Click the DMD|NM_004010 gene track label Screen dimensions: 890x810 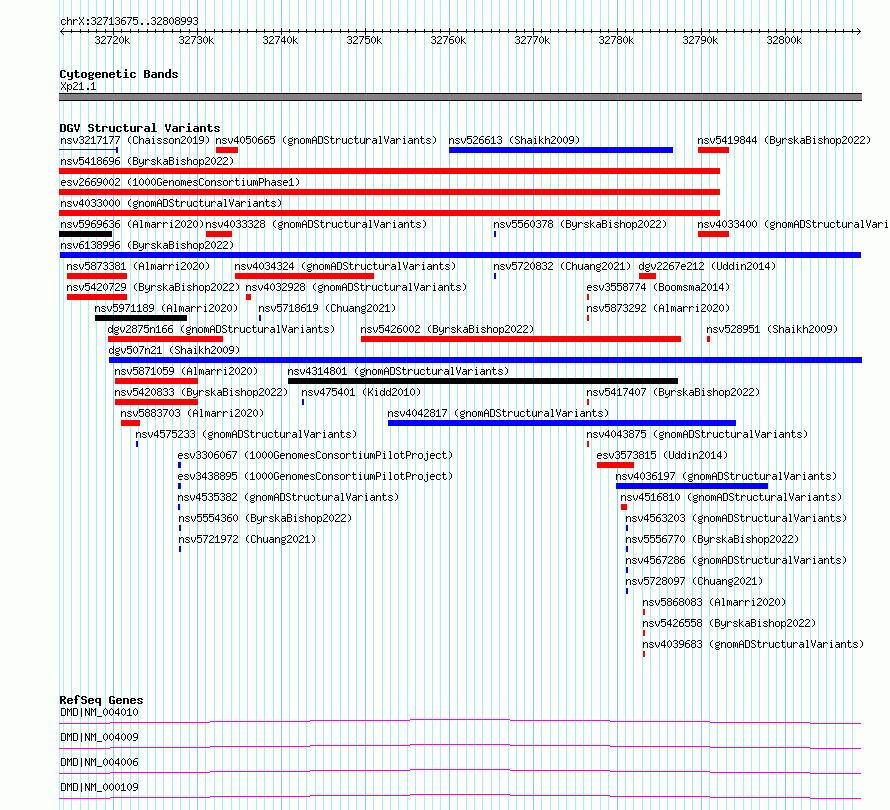tap(99, 712)
